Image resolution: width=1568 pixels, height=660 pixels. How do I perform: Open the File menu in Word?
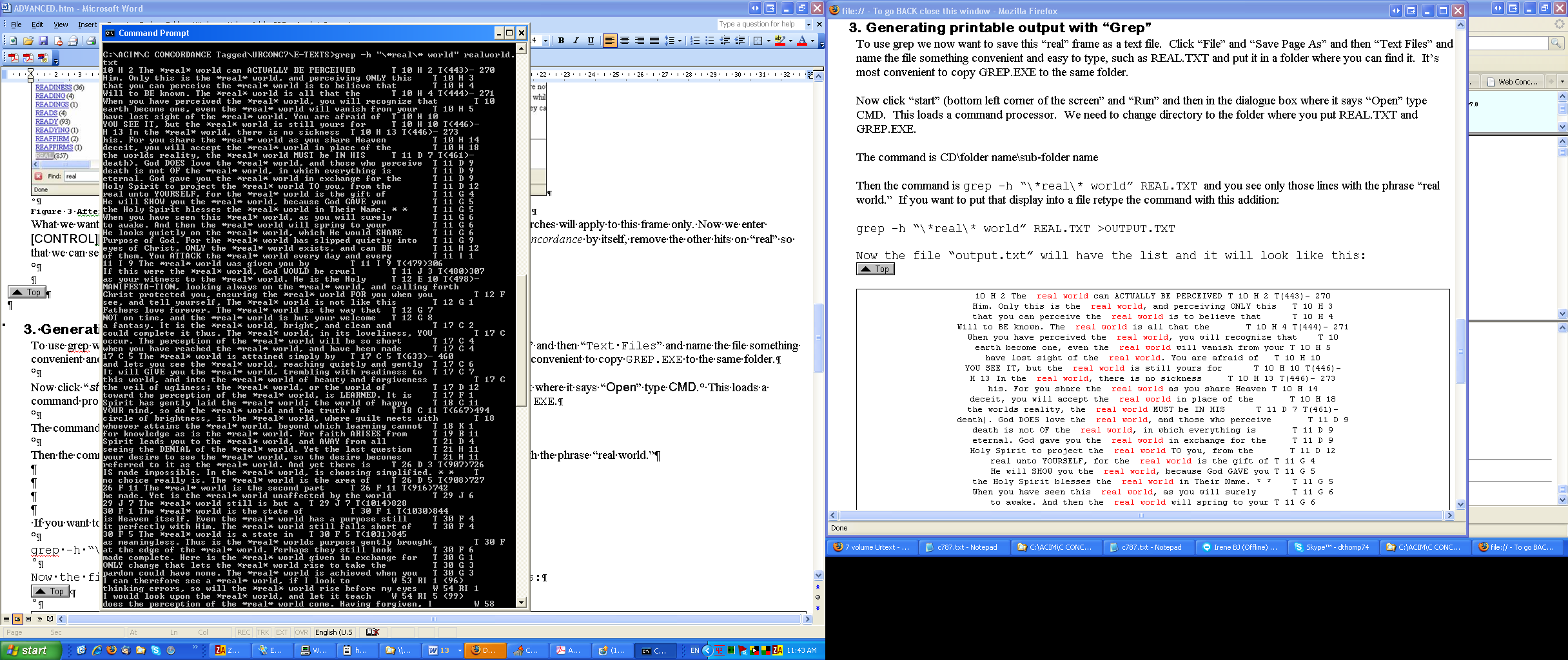click(16, 24)
